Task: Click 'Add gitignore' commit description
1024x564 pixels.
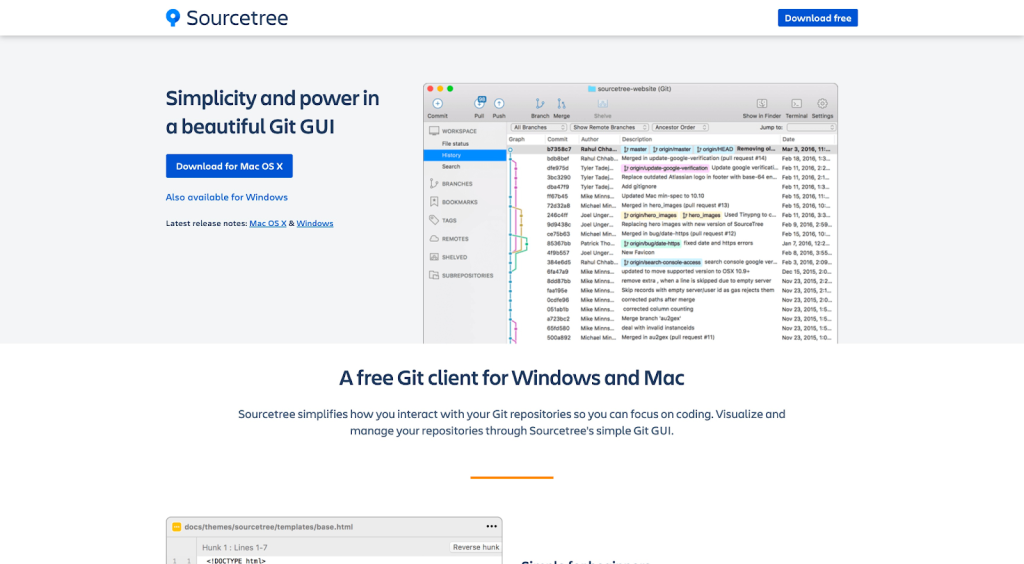Action: click(x=639, y=187)
